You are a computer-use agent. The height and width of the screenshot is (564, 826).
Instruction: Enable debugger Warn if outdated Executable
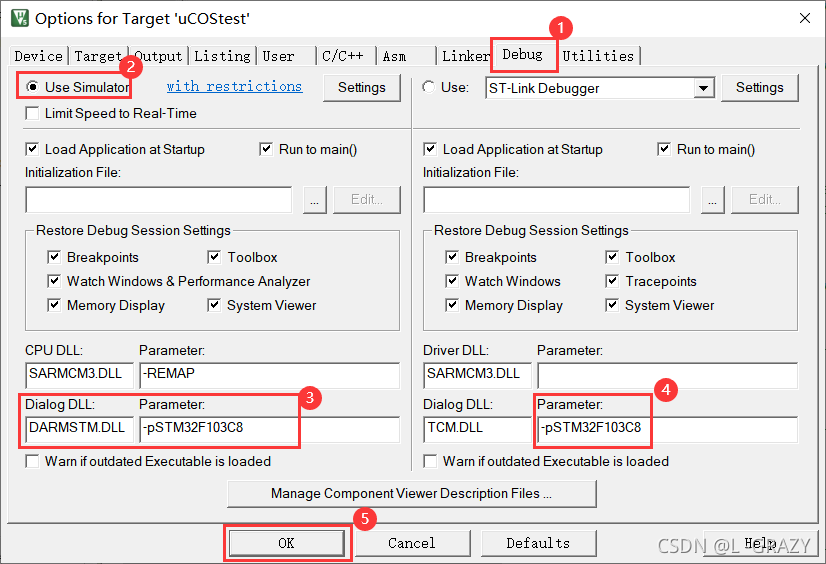pos(430,461)
